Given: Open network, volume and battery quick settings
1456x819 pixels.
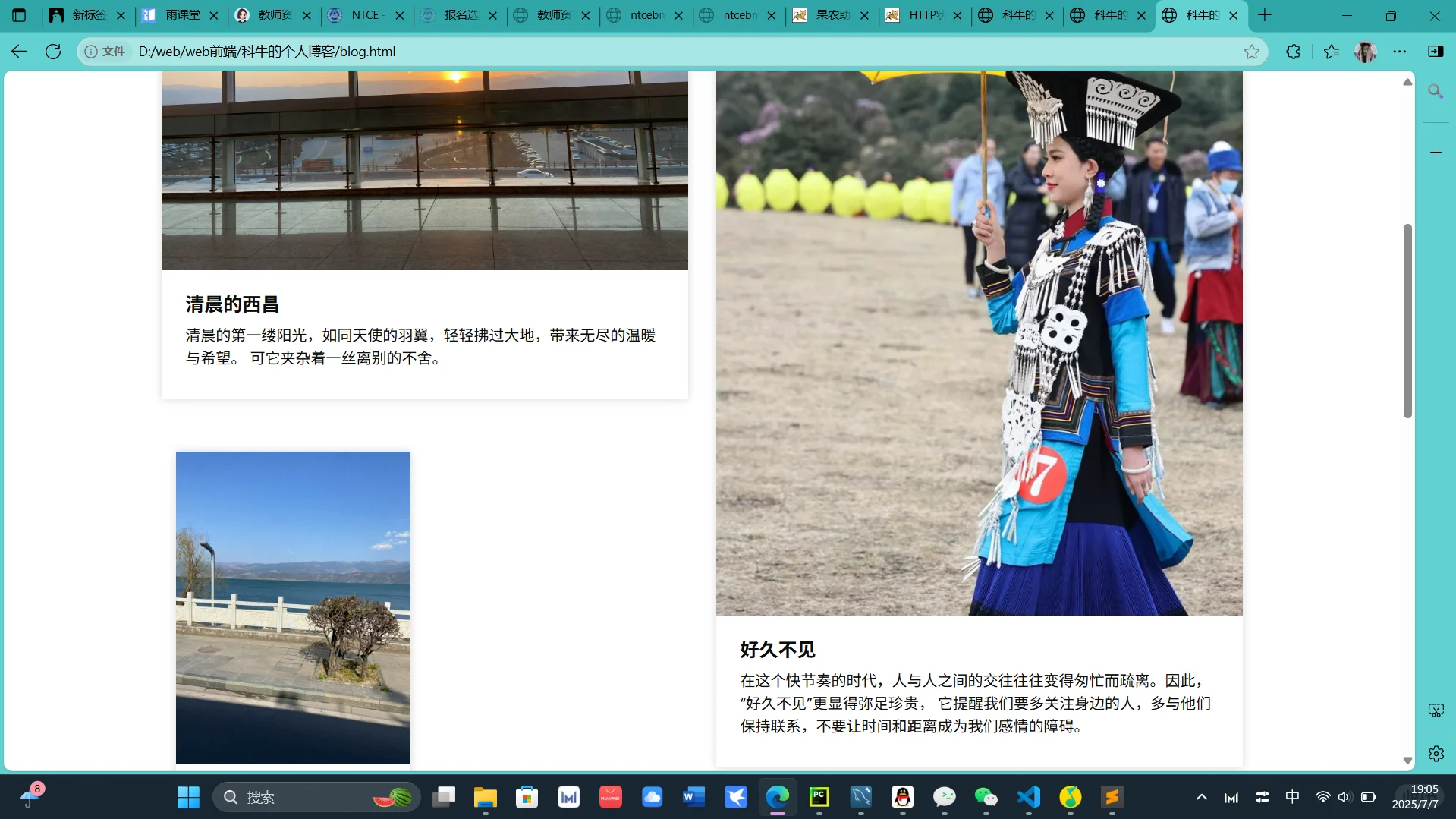Looking at the screenshot, I should coord(1346,797).
